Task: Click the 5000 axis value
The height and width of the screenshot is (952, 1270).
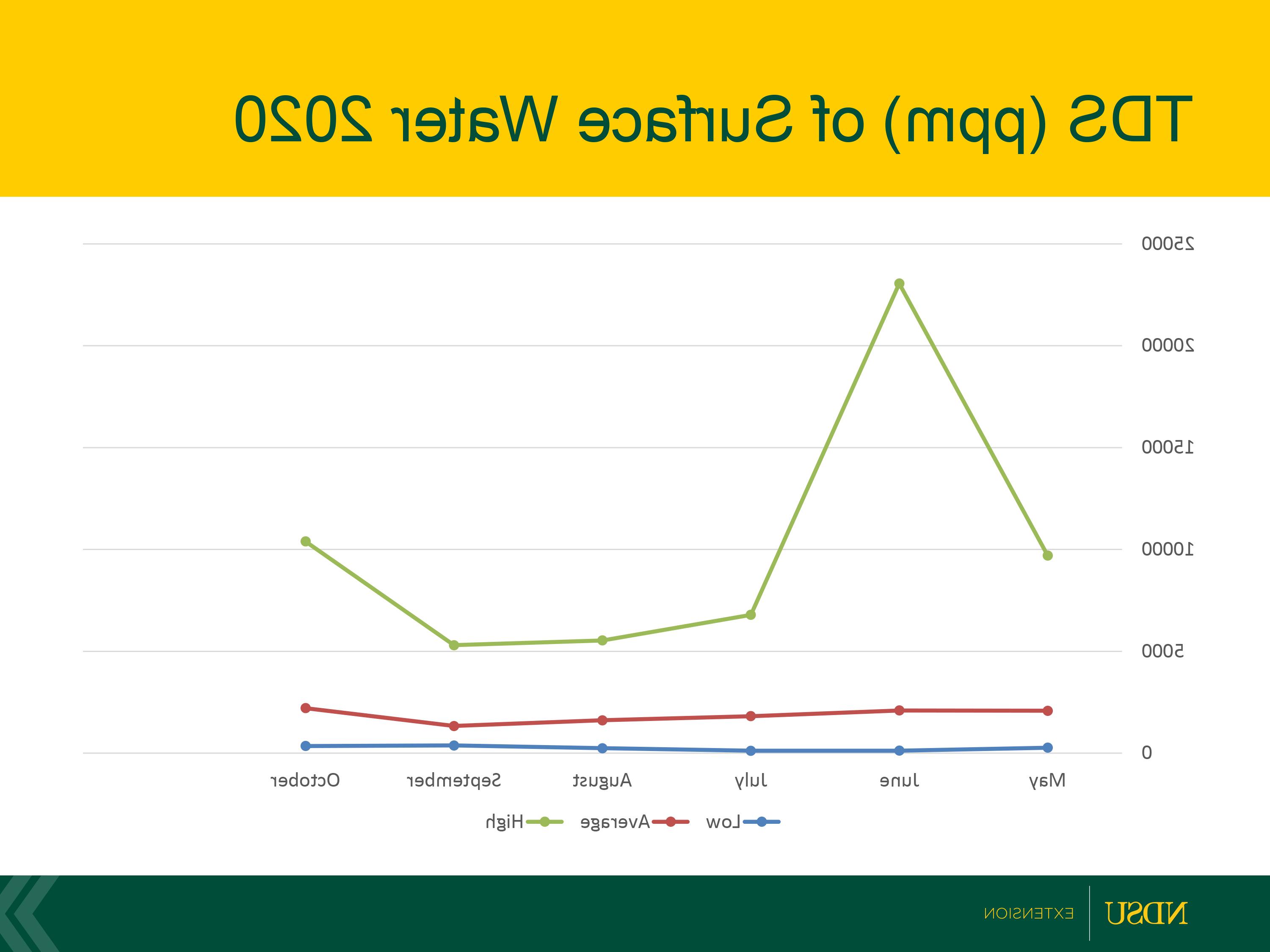Action: (1162, 651)
